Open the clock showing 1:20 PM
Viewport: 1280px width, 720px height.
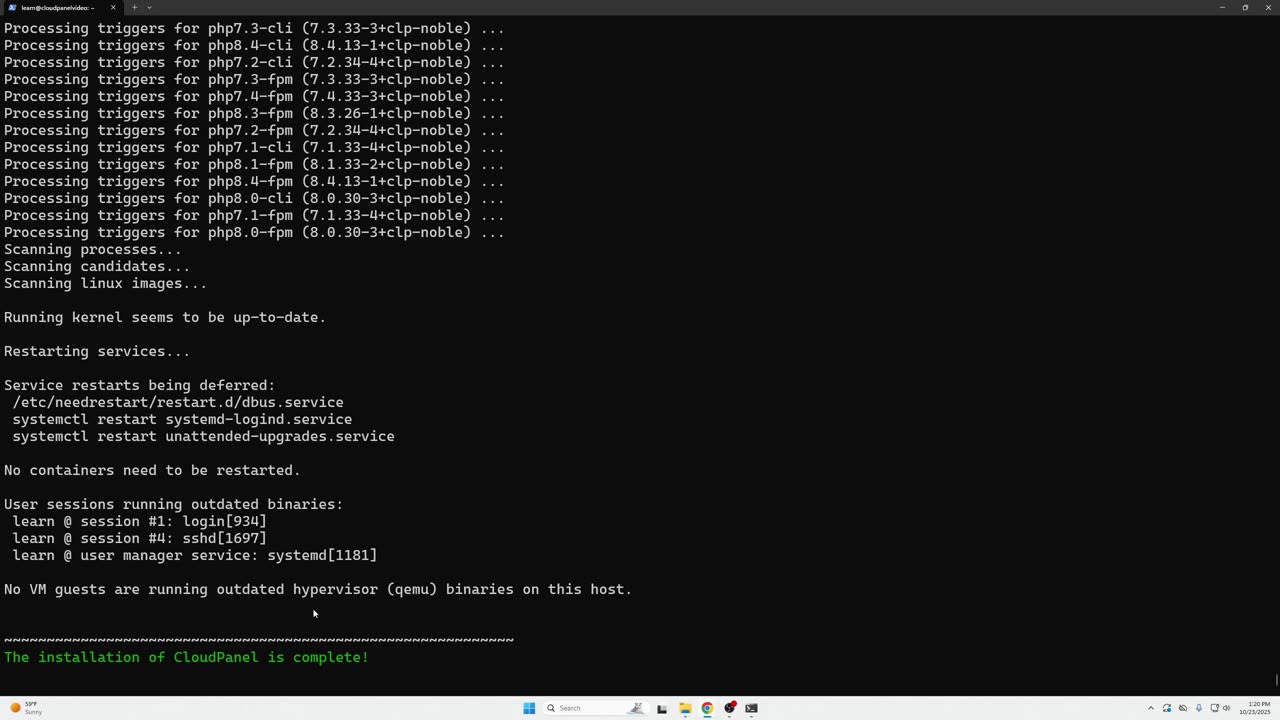(1256, 708)
